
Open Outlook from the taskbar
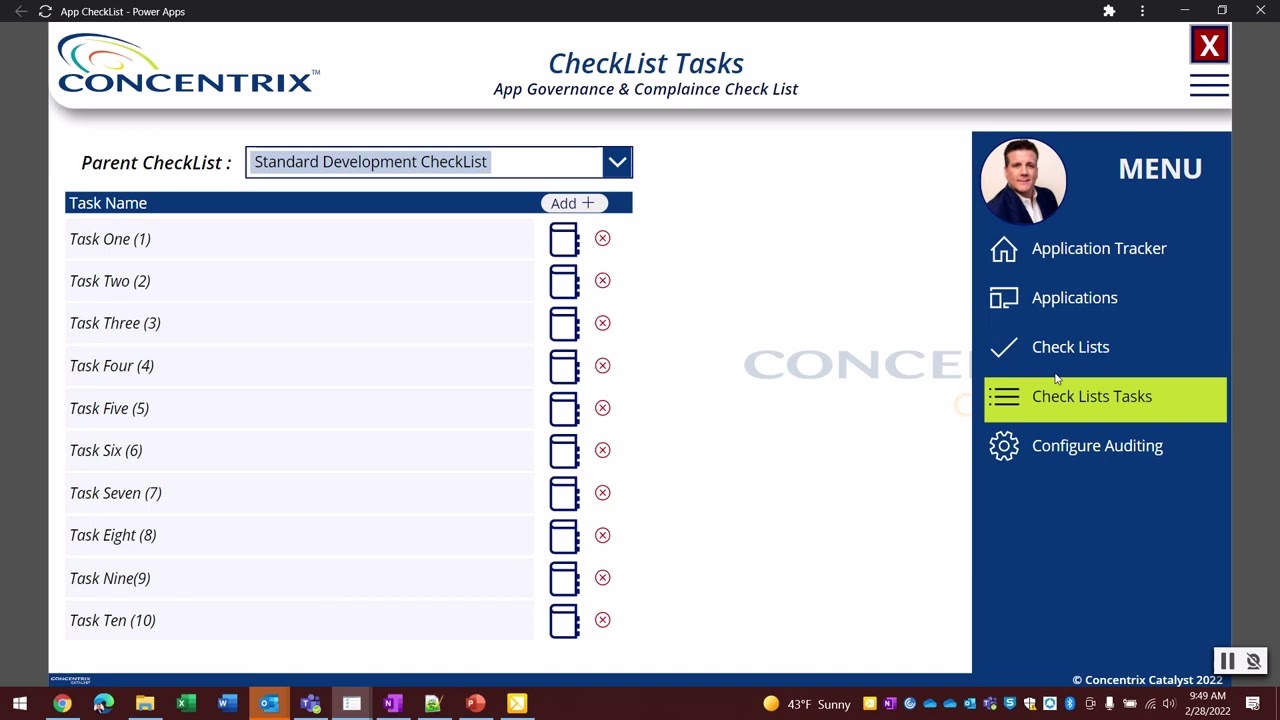coord(269,704)
